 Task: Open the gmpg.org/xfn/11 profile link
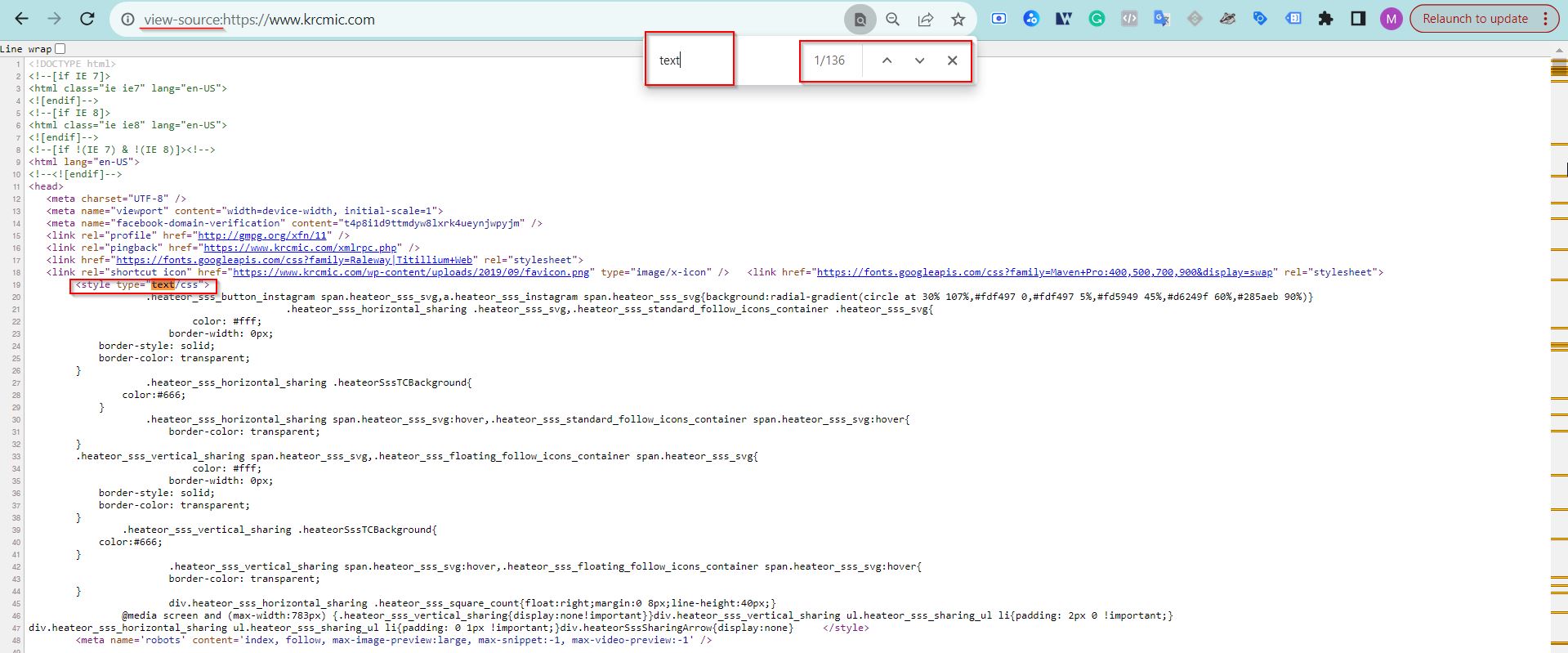coord(261,235)
